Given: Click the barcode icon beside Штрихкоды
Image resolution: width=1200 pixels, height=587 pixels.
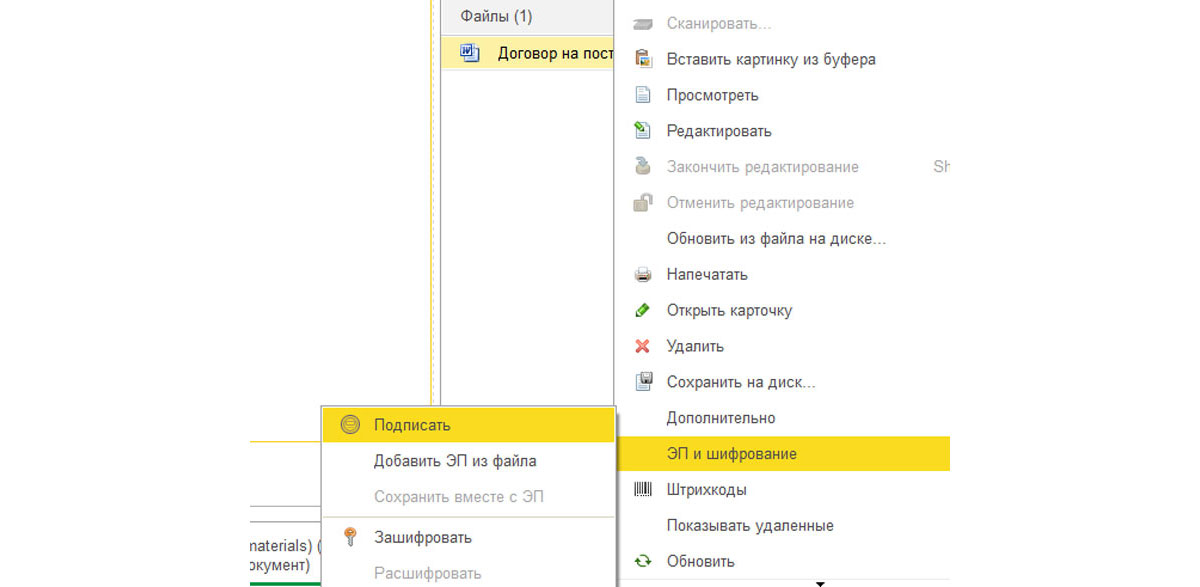Looking at the screenshot, I should pos(643,490).
